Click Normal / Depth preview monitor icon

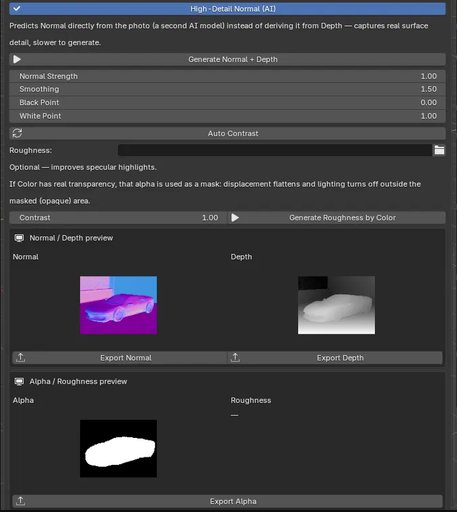pyautogui.click(x=19, y=238)
